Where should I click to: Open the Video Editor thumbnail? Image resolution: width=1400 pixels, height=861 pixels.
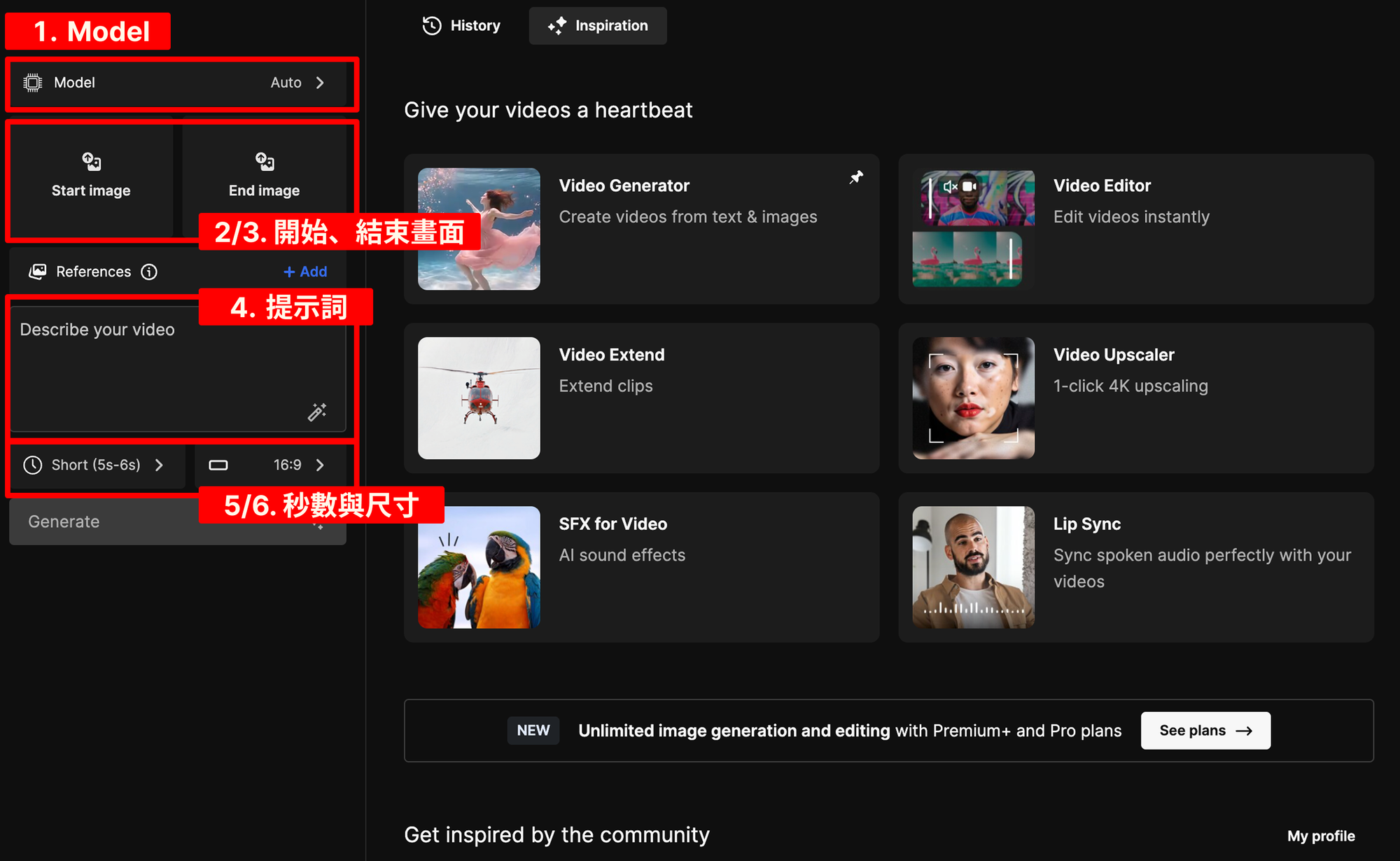click(974, 229)
